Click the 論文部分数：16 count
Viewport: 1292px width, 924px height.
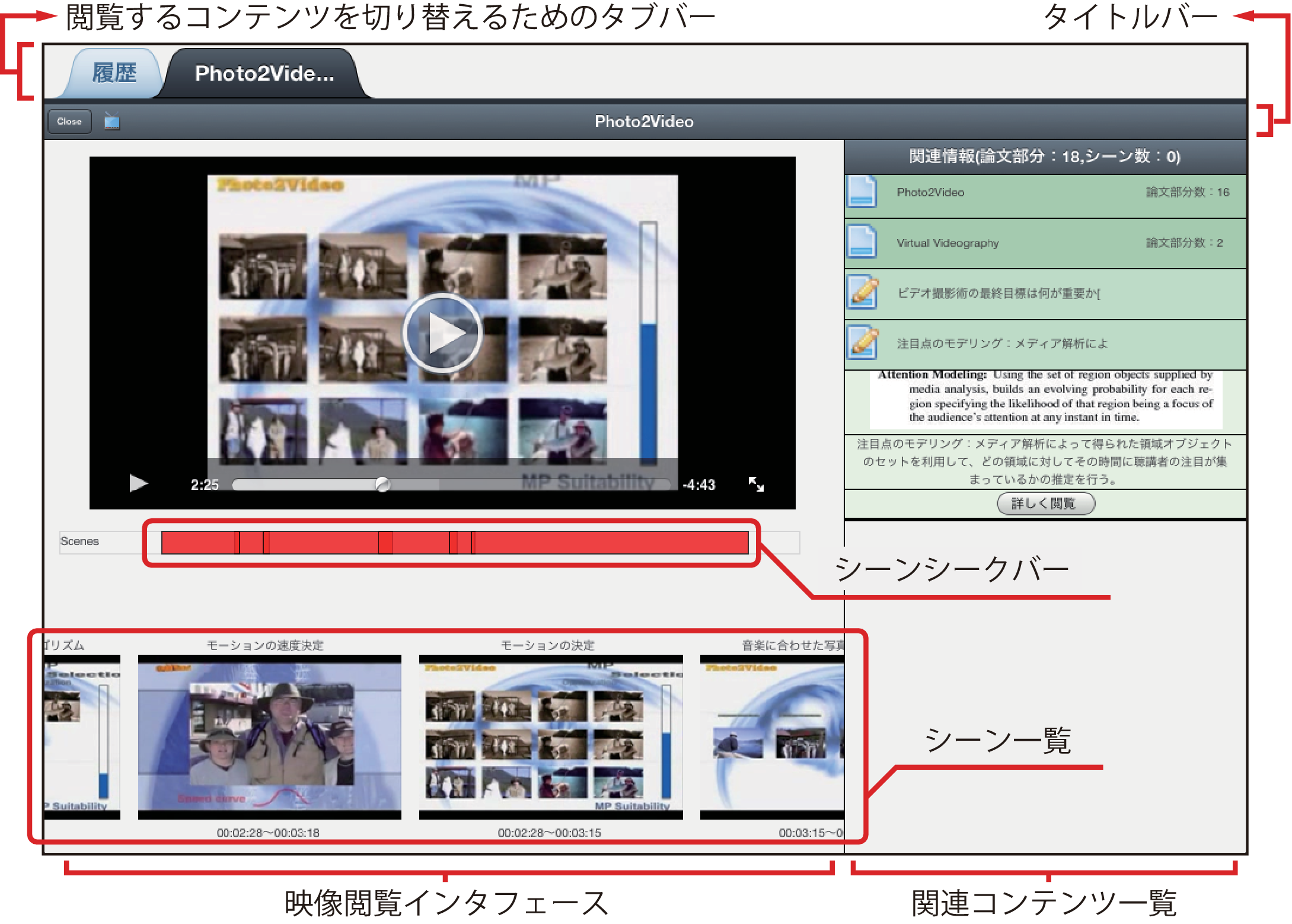click(1188, 192)
